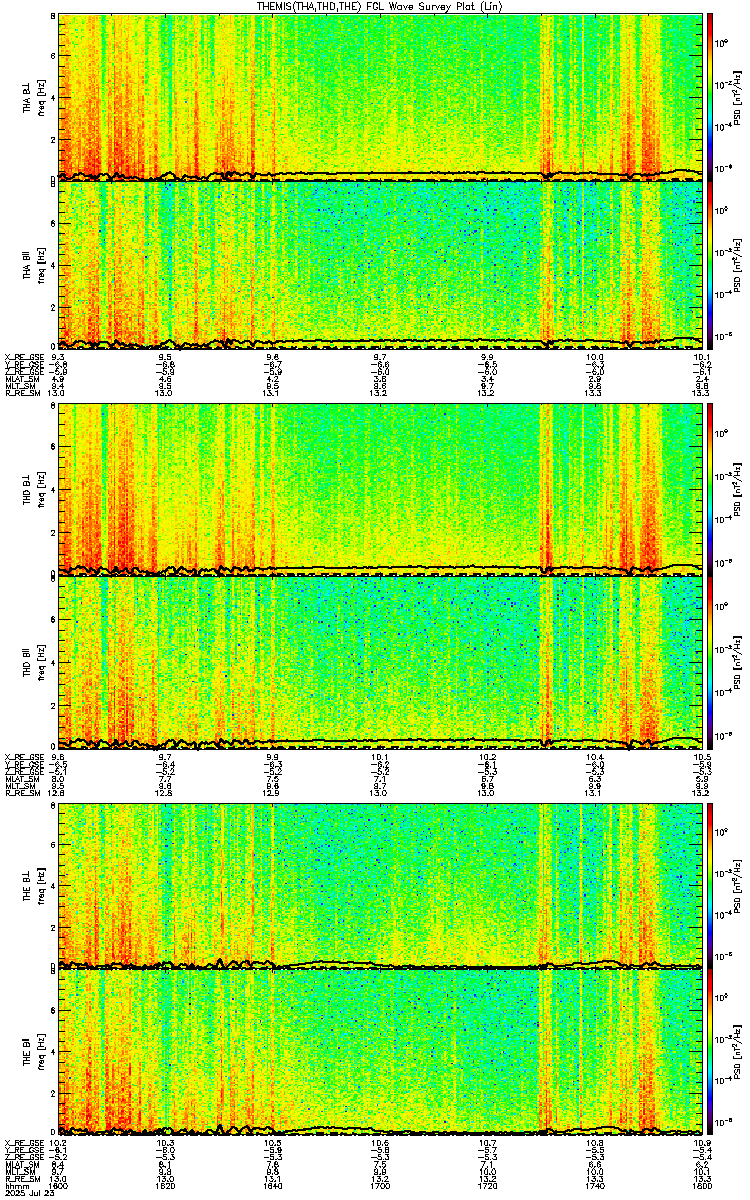Screen dimensions: 750x1200
Task: Click the 'PSD [nT²/Hz]' label of the THE B⊥ color bar
Action: 738,886
